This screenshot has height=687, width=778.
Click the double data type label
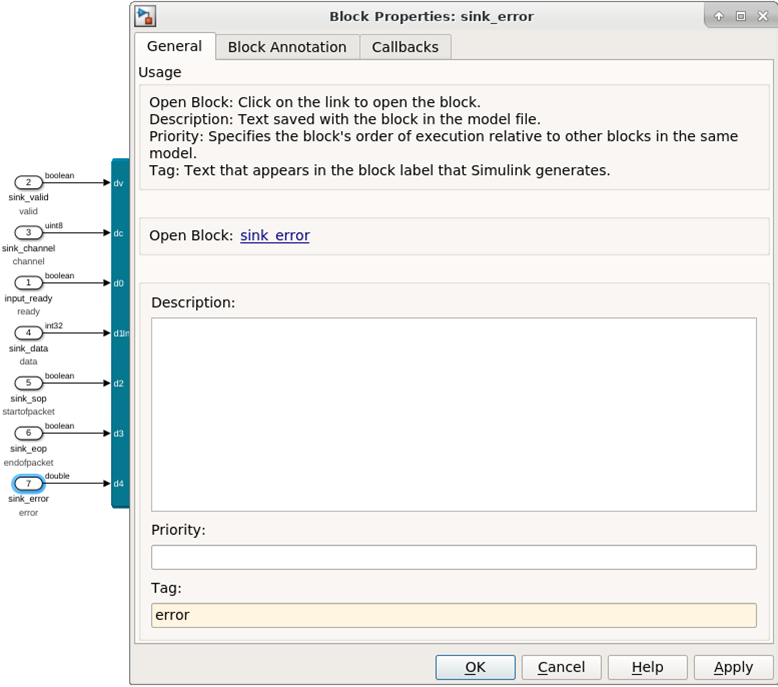(57, 476)
